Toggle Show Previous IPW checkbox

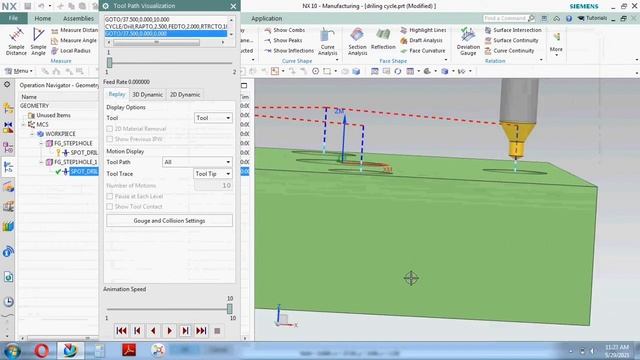point(109,139)
